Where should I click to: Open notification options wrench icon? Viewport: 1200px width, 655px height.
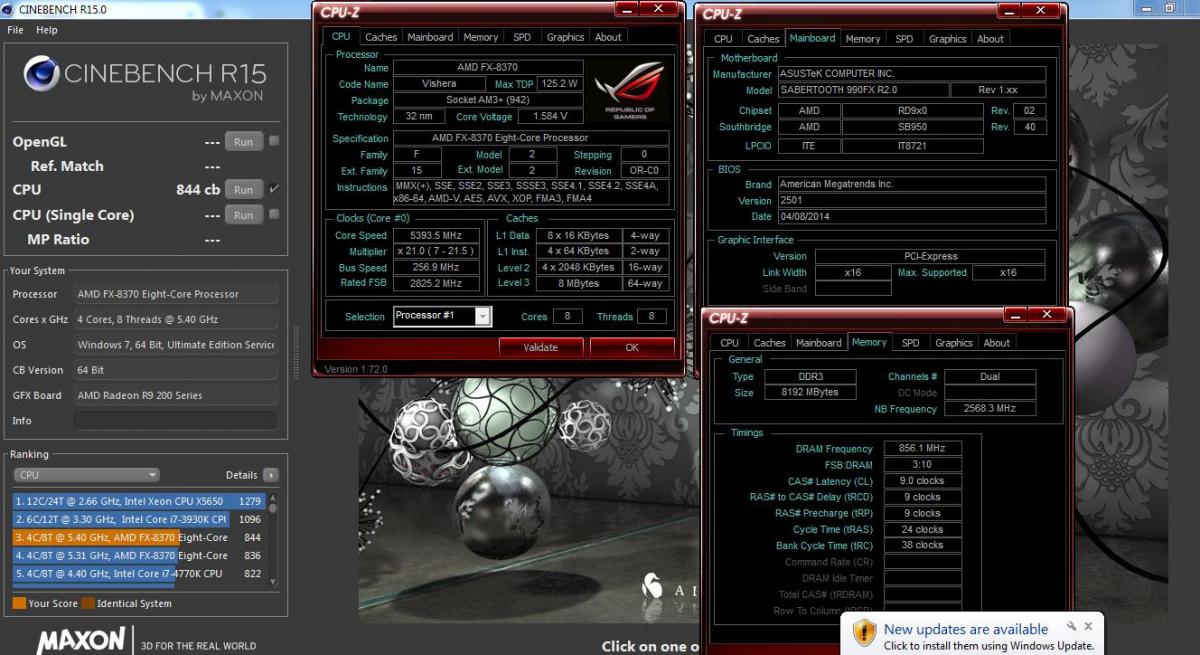tap(1072, 626)
